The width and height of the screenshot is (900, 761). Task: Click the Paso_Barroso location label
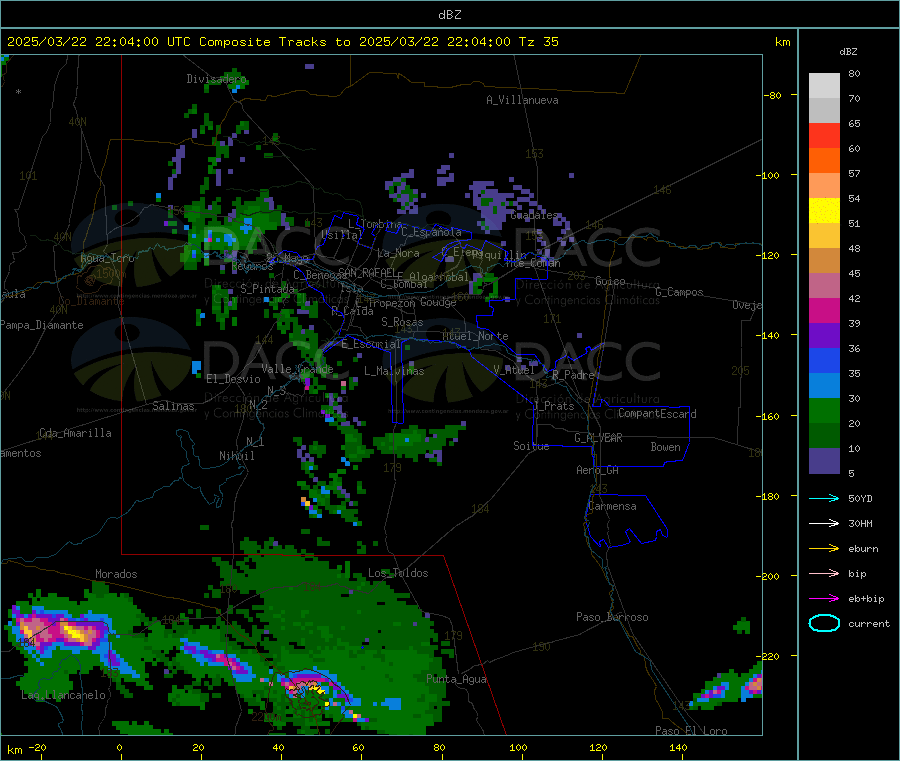click(x=612, y=617)
